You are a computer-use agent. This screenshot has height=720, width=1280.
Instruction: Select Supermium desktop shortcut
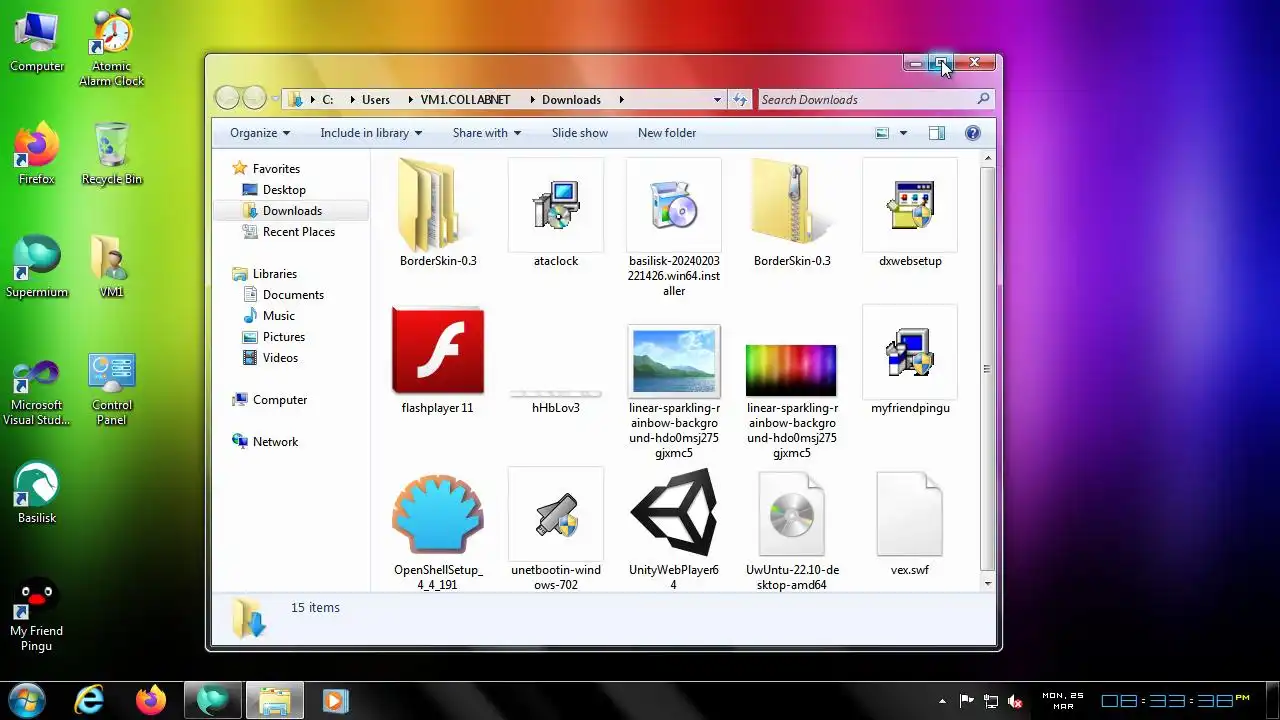click(x=37, y=268)
